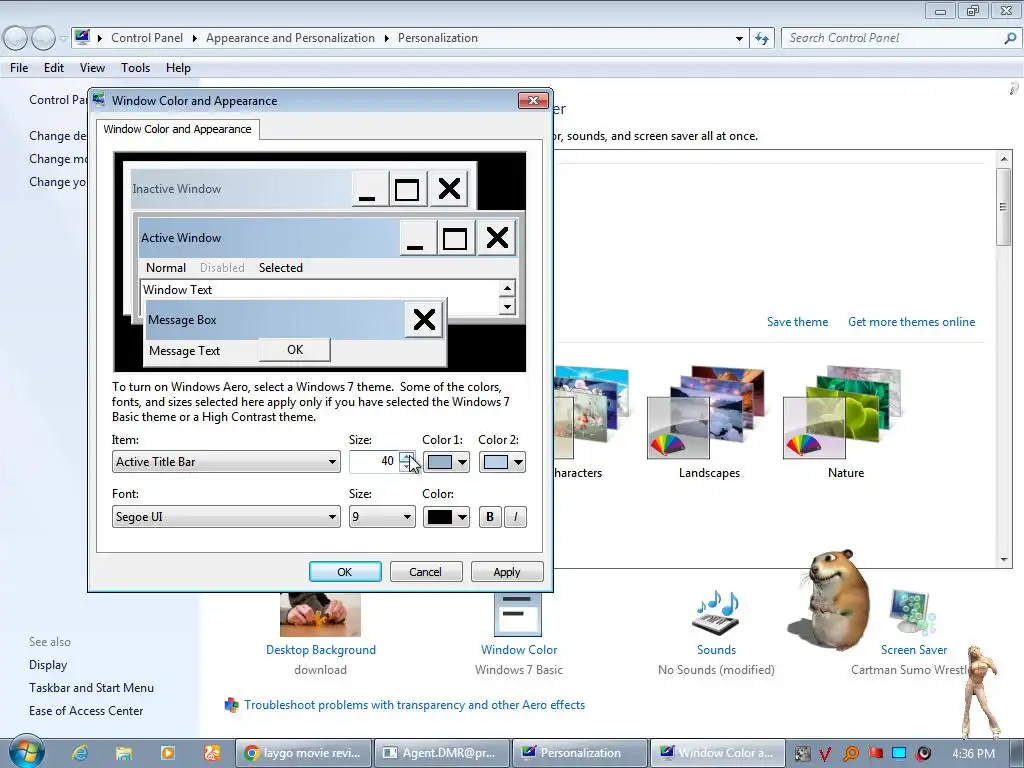
Task: Open the media player taskbar icon
Action: tap(168, 753)
